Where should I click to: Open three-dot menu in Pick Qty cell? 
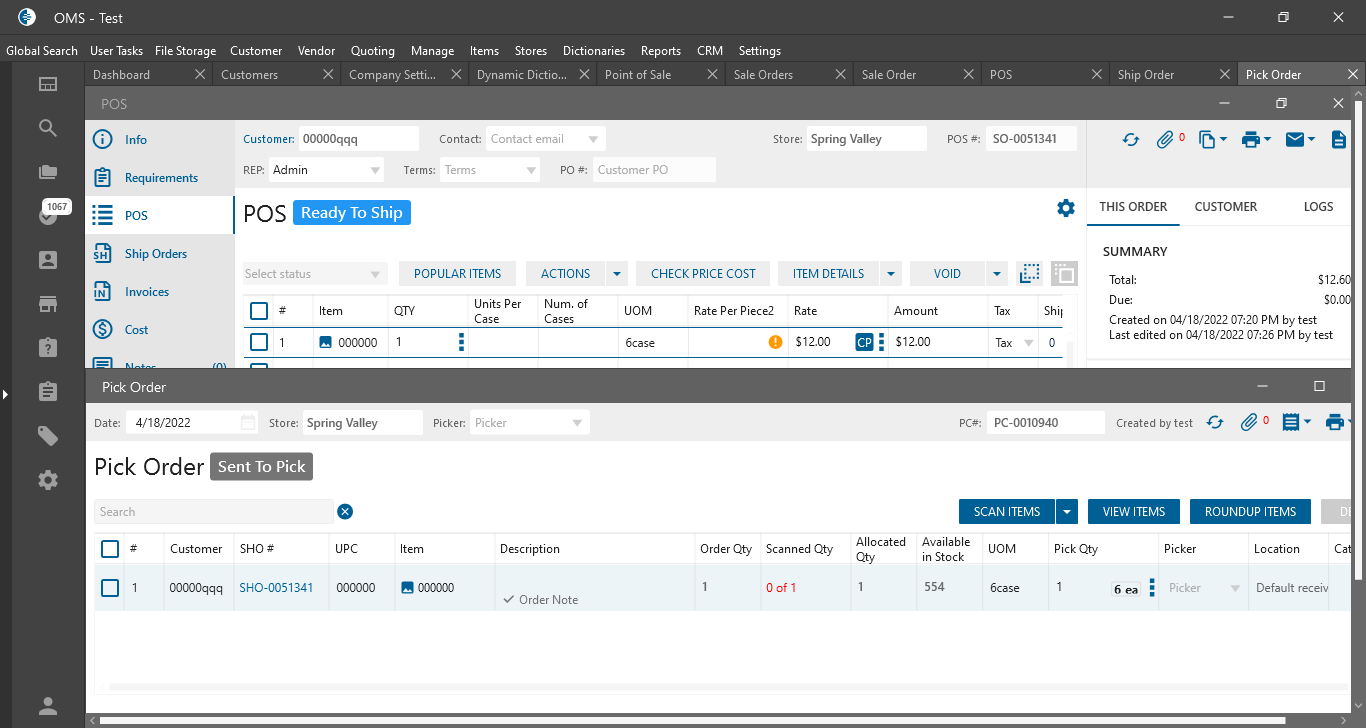click(1152, 588)
